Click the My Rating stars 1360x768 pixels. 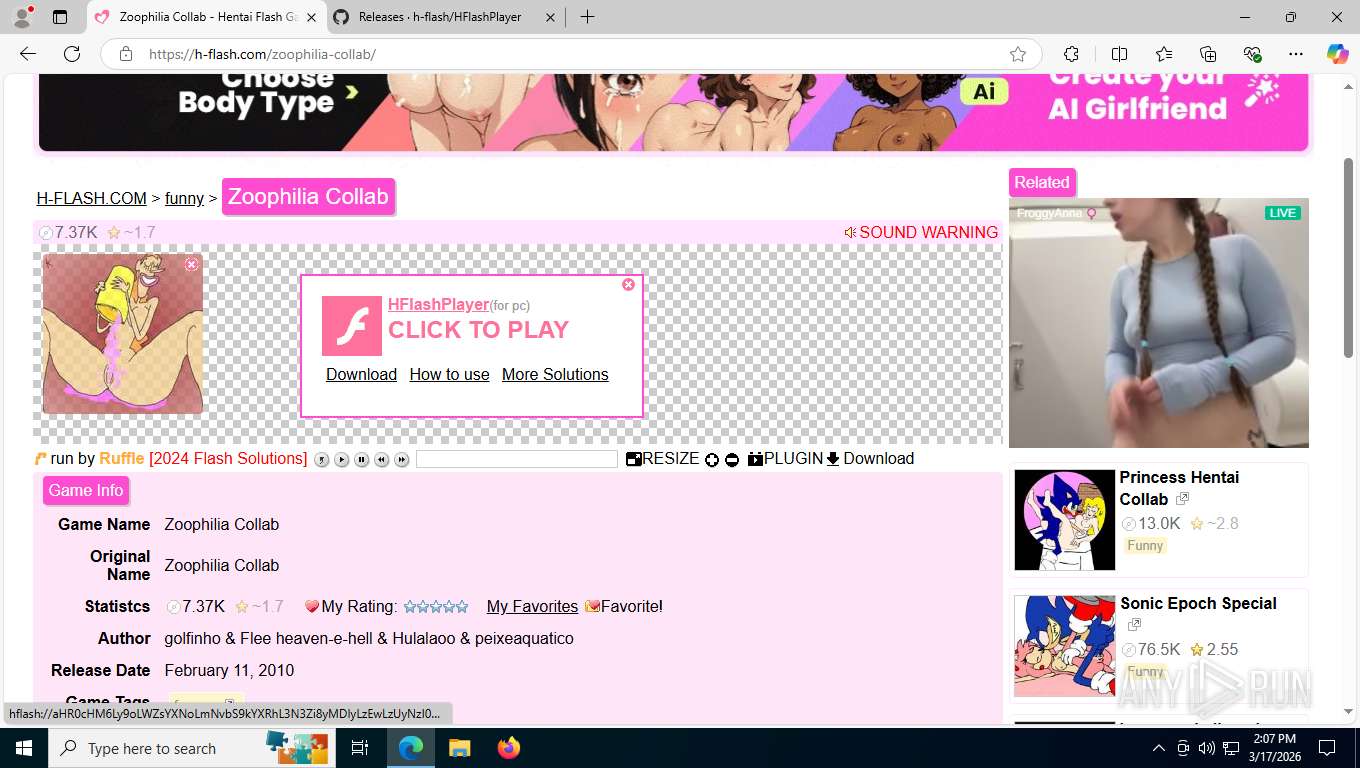(x=435, y=606)
